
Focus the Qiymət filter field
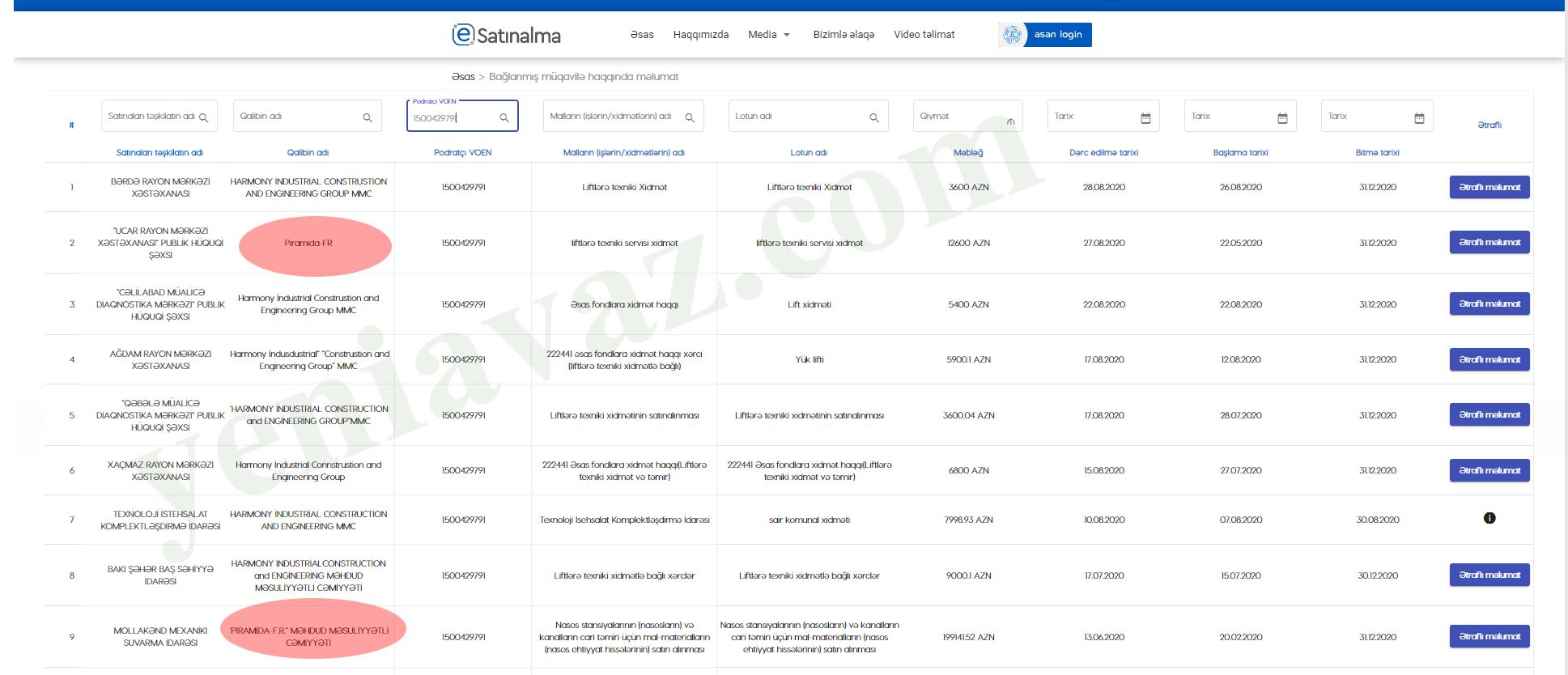pos(967,116)
